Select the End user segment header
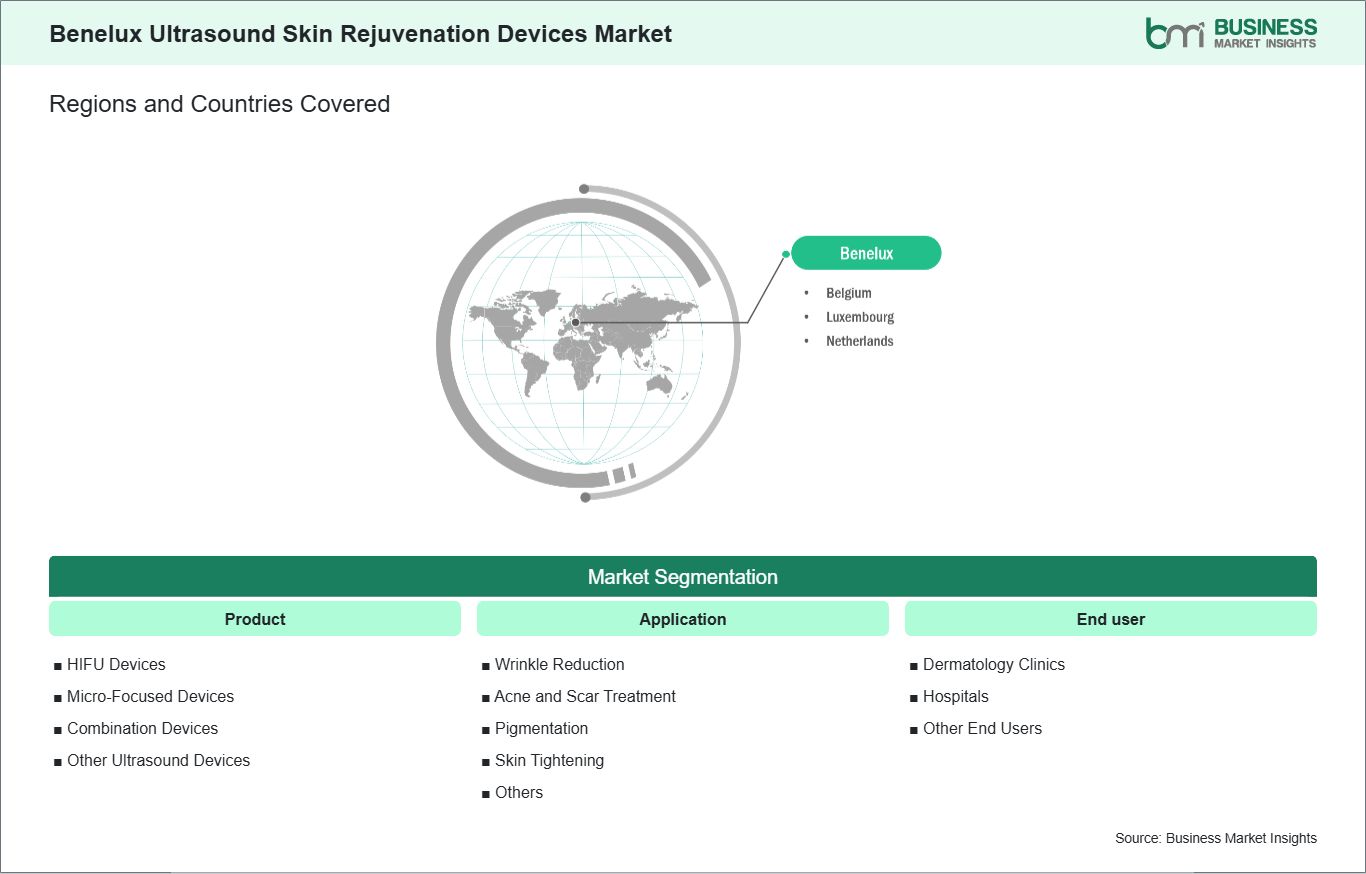The height and width of the screenshot is (874, 1366). (x=1111, y=619)
